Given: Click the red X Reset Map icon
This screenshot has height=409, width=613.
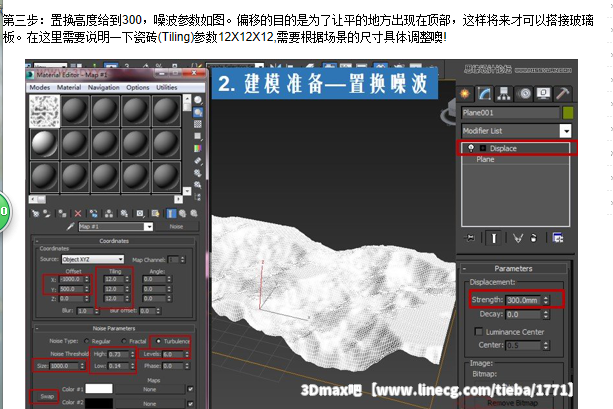Looking at the screenshot, I should click(78, 213).
